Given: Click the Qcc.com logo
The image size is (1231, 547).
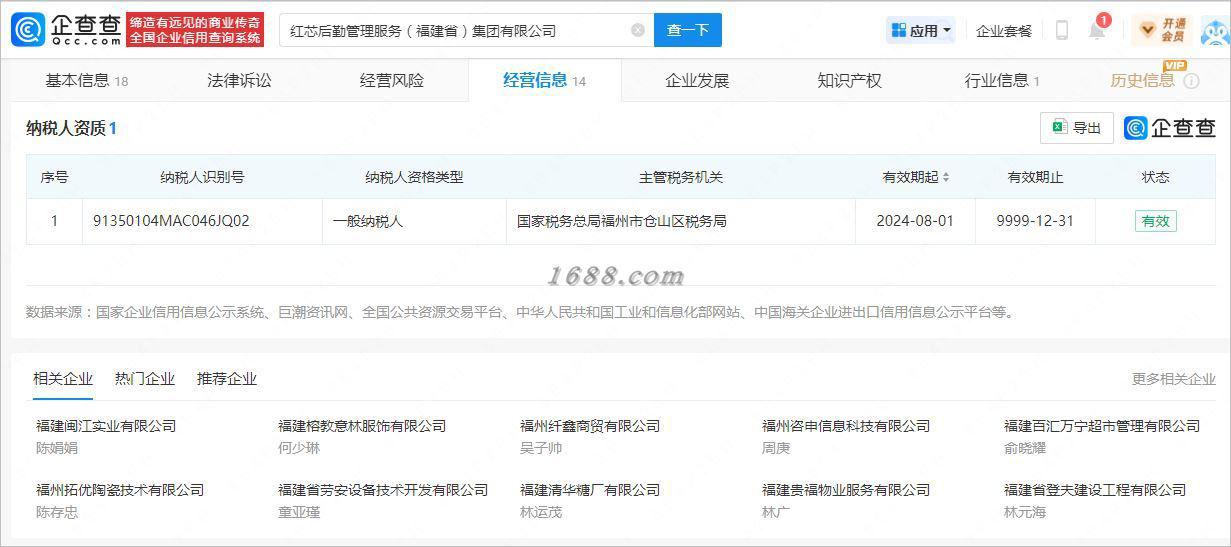Looking at the screenshot, I should 66,29.
